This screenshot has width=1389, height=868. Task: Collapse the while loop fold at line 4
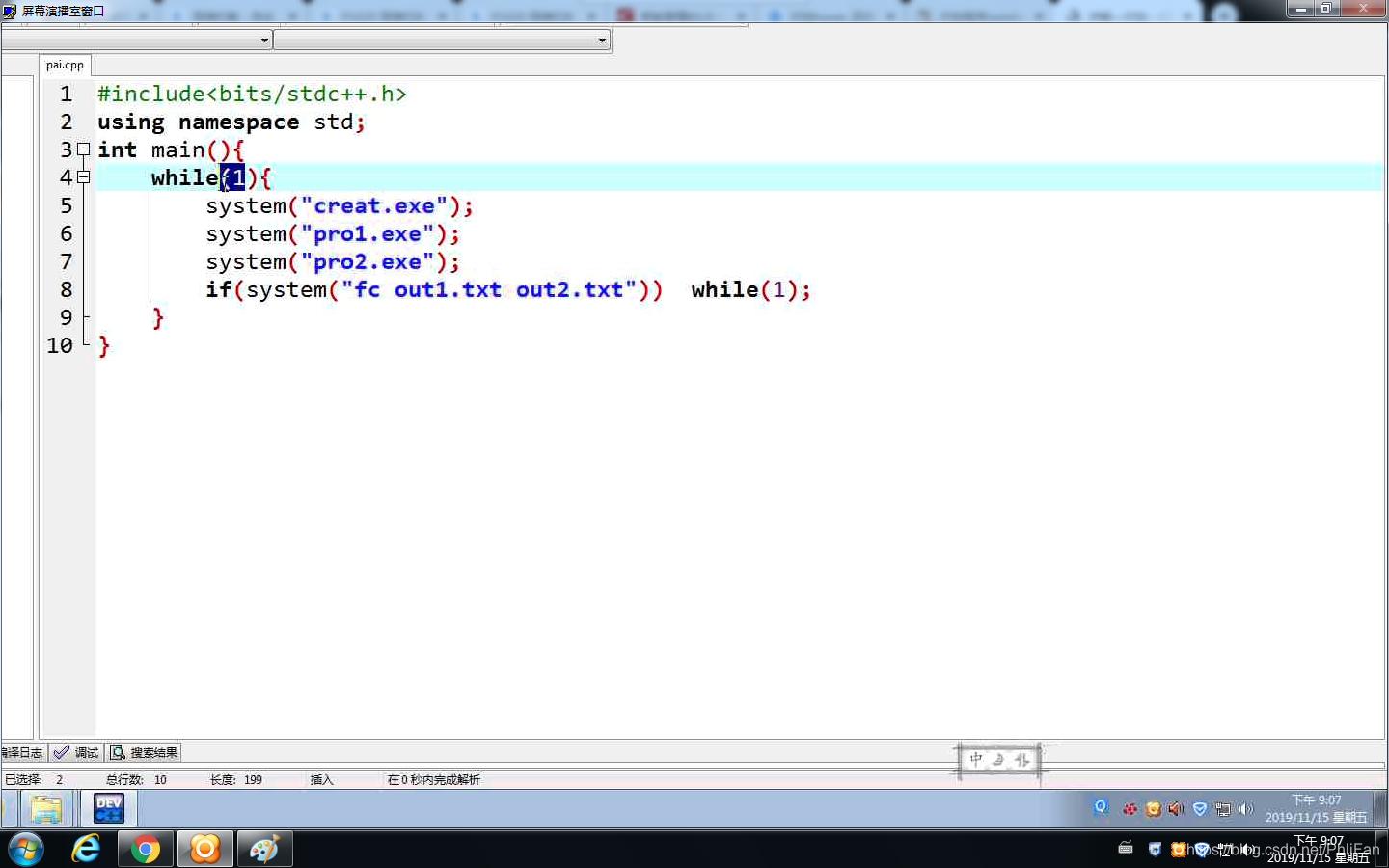point(84,177)
